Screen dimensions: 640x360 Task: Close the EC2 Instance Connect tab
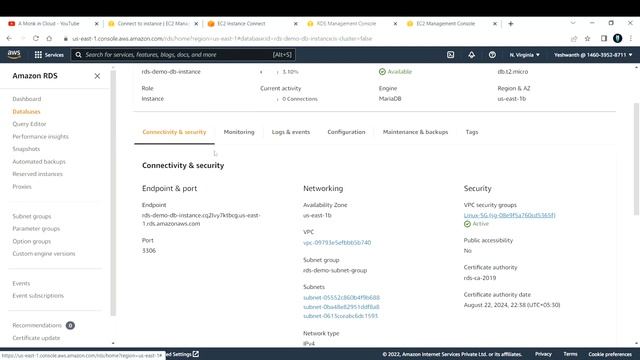coord(296,24)
